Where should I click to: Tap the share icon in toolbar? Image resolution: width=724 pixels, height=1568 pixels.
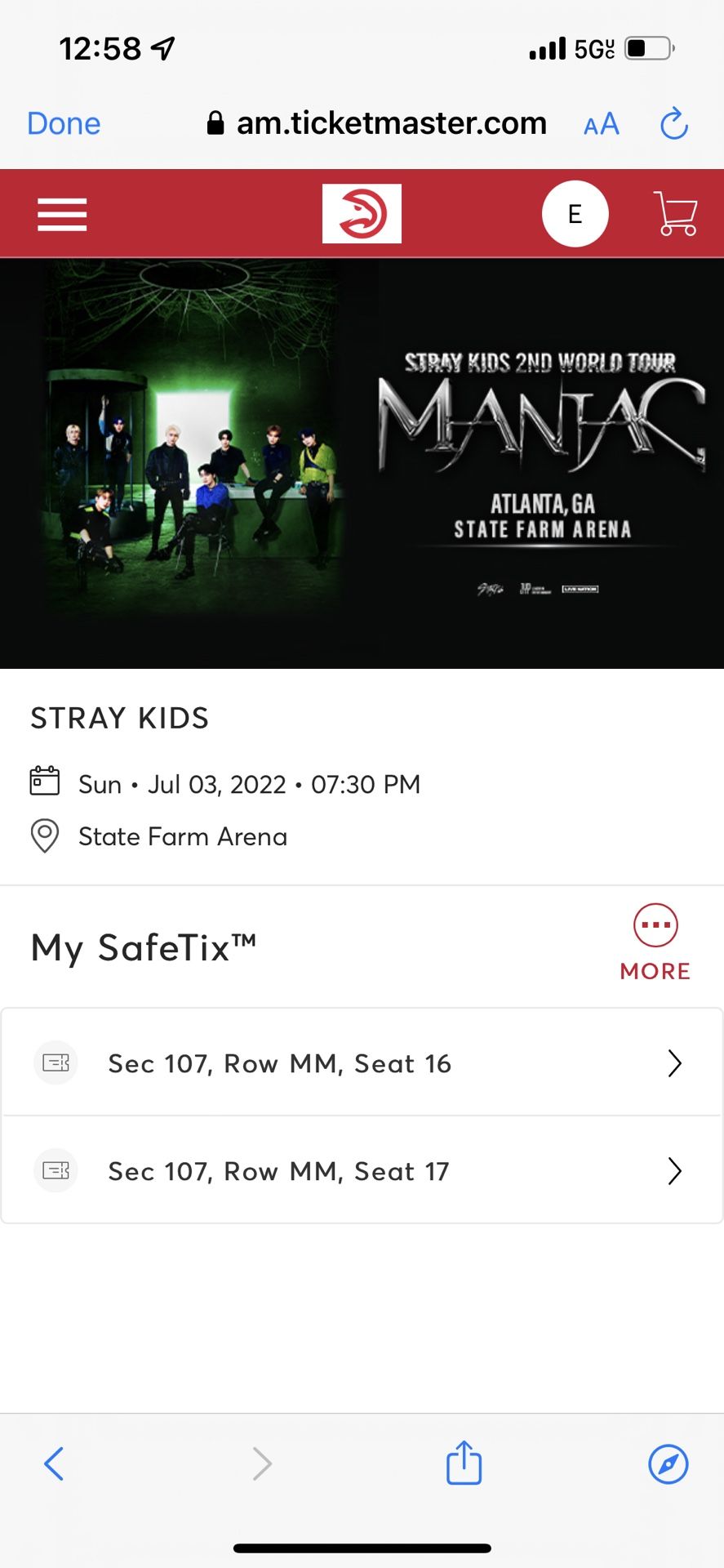pos(464,1463)
